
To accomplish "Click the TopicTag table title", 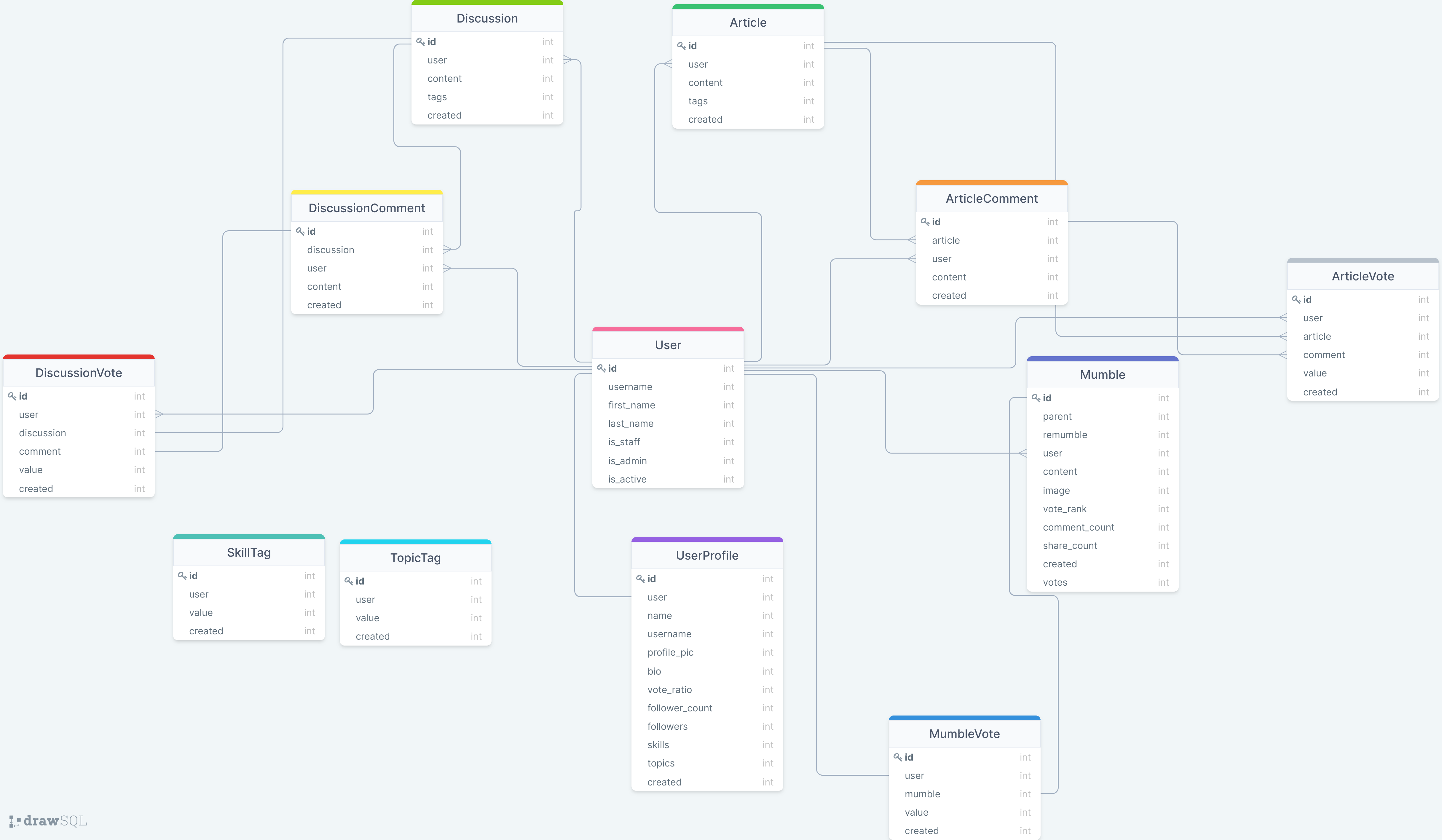I will (x=415, y=558).
